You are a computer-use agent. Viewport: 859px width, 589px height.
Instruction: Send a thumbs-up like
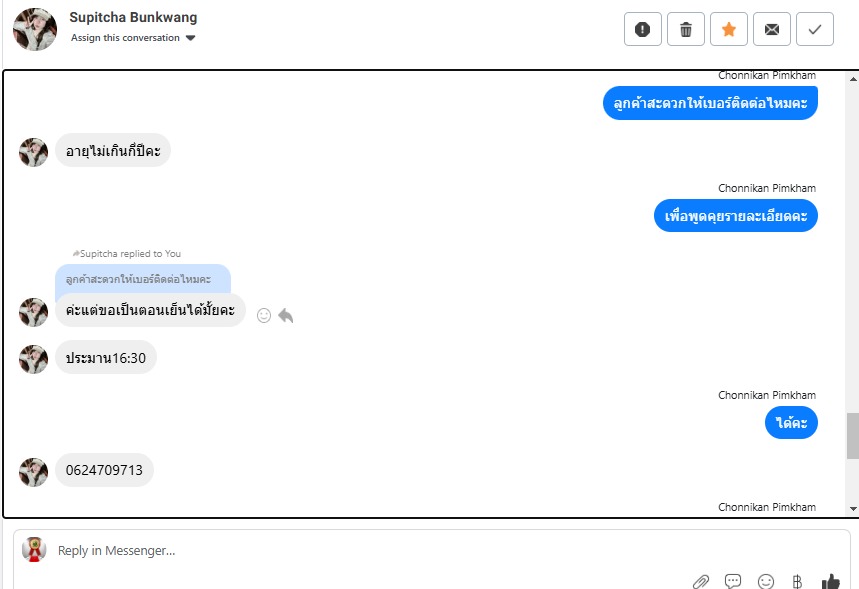tap(831, 581)
